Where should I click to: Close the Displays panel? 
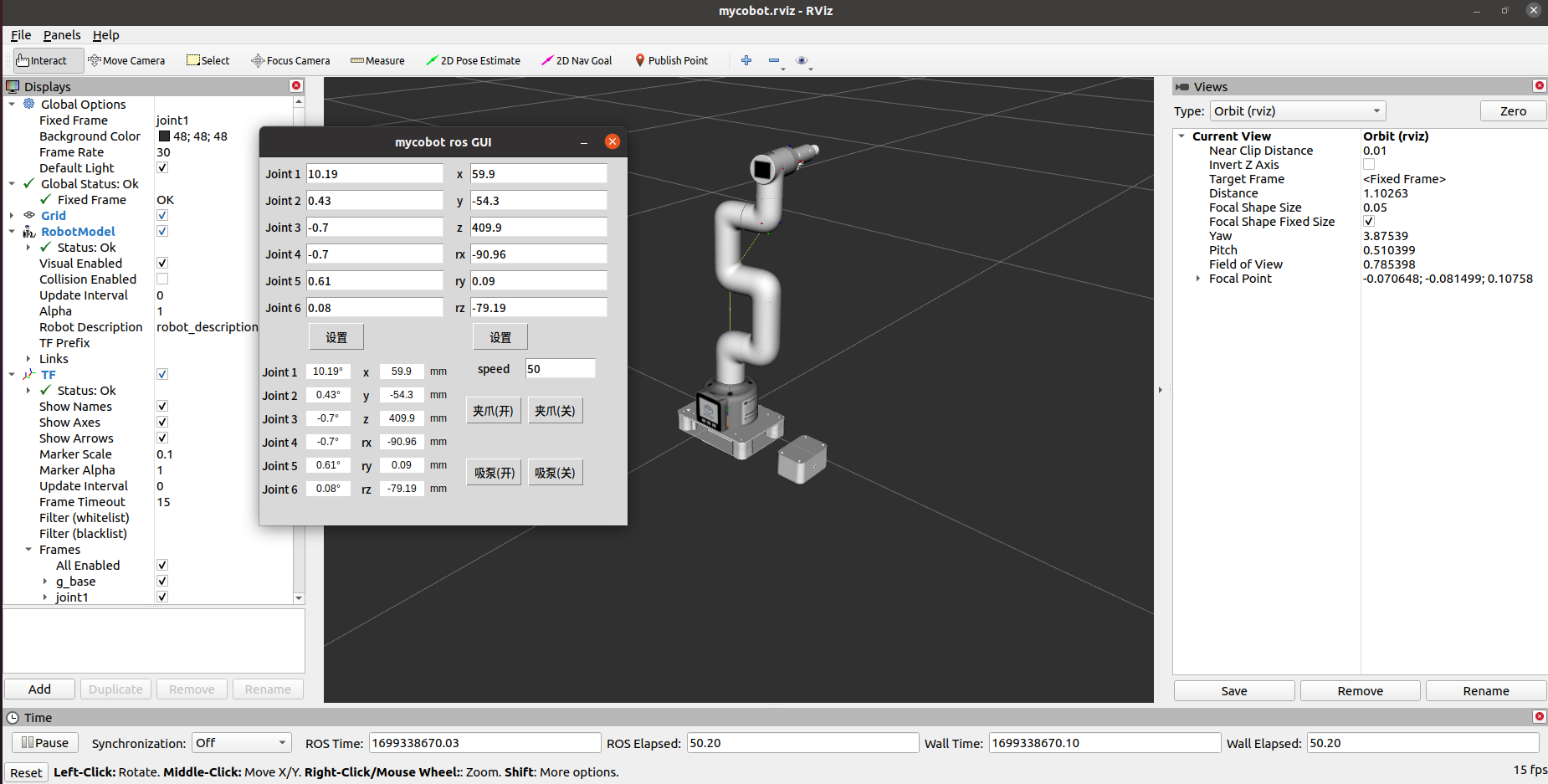[x=296, y=86]
